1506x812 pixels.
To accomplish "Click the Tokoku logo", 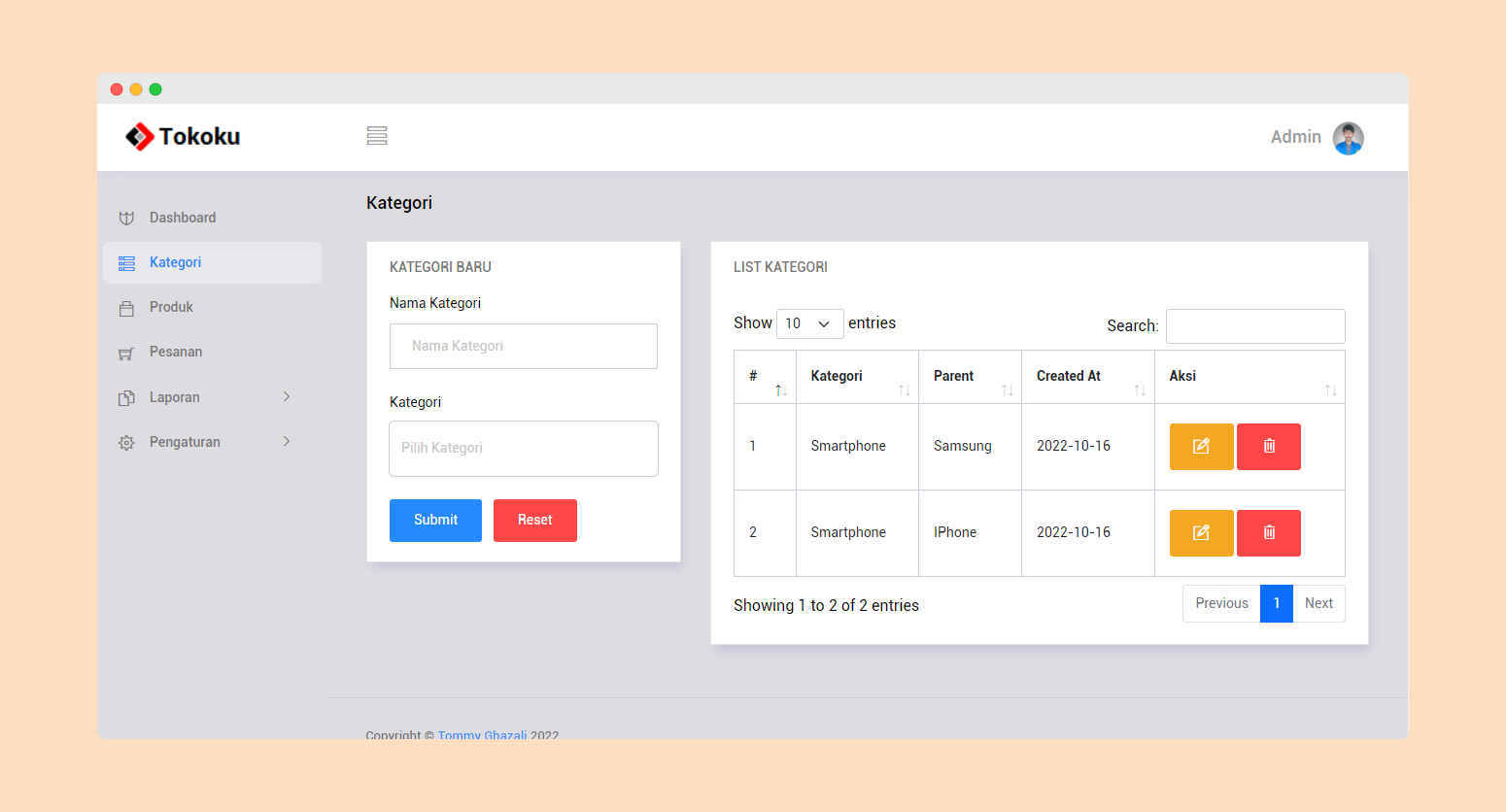I will click(x=183, y=137).
